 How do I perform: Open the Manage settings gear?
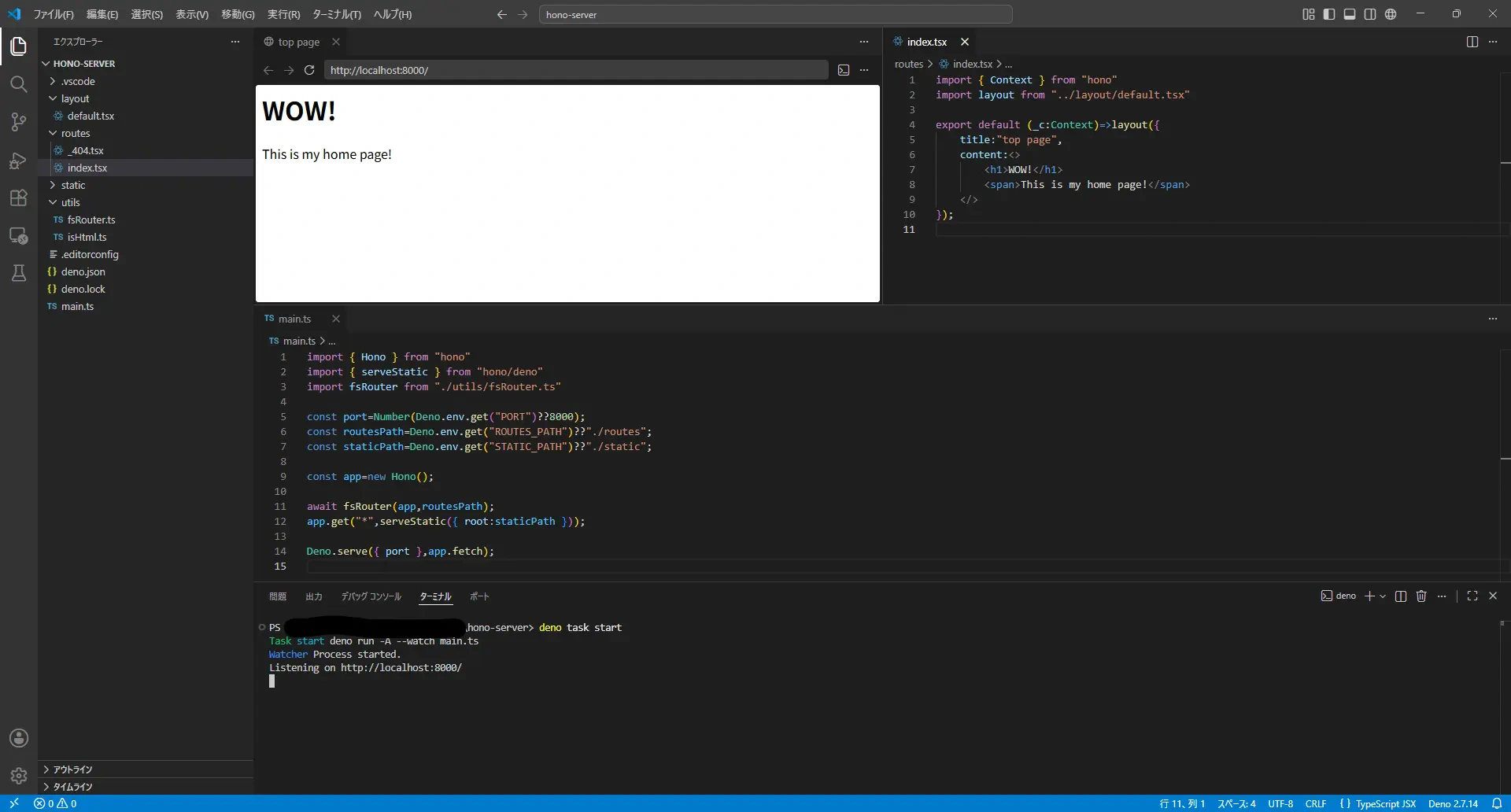click(x=19, y=776)
